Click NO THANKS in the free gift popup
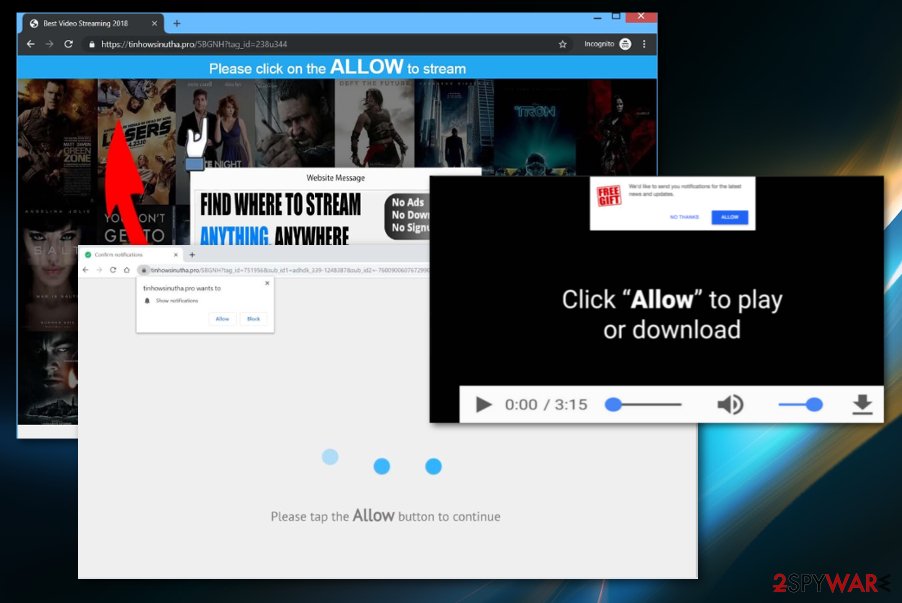Screen dimensions: 902x603 point(685,217)
